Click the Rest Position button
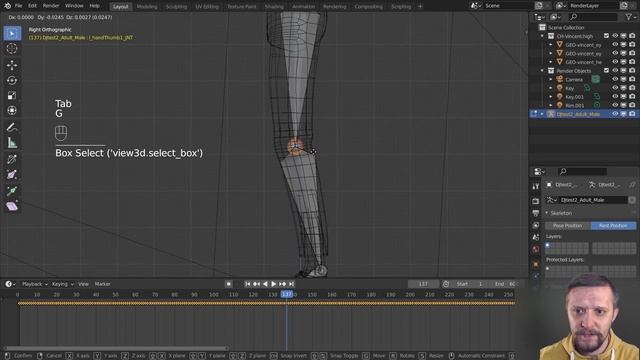This screenshot has width=640, height=360. point(613,226)
